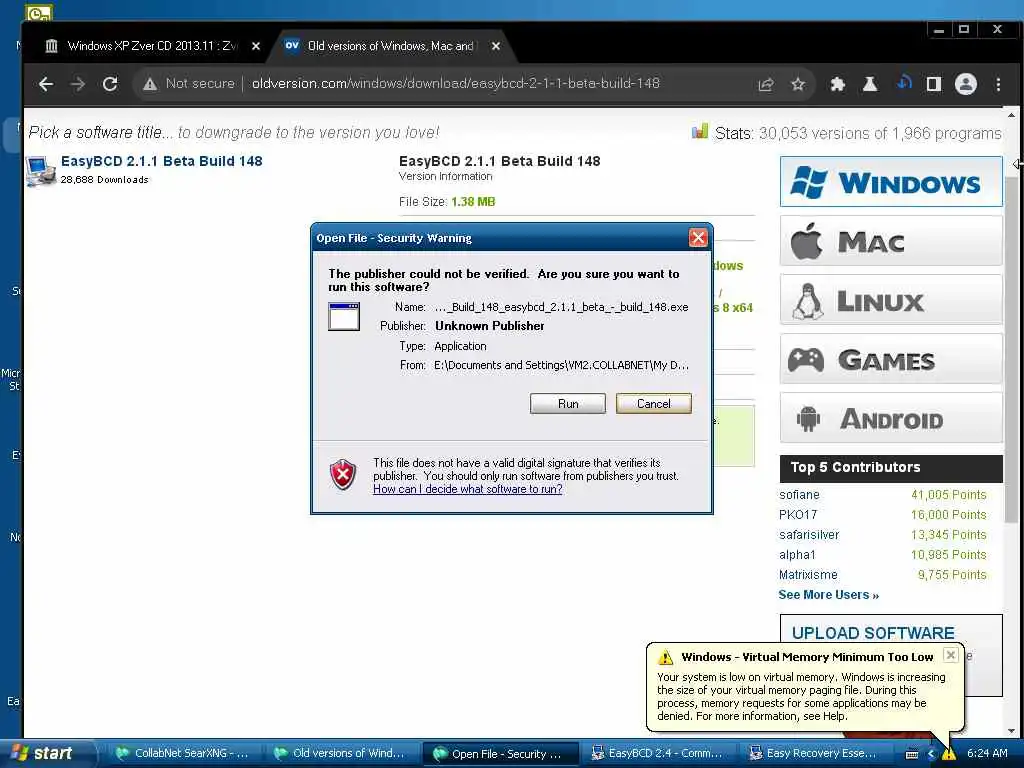Click the 28,688 Downloads text
Image resolution: width=1024 pixels, height=768 pixels.
click(104, 180)
